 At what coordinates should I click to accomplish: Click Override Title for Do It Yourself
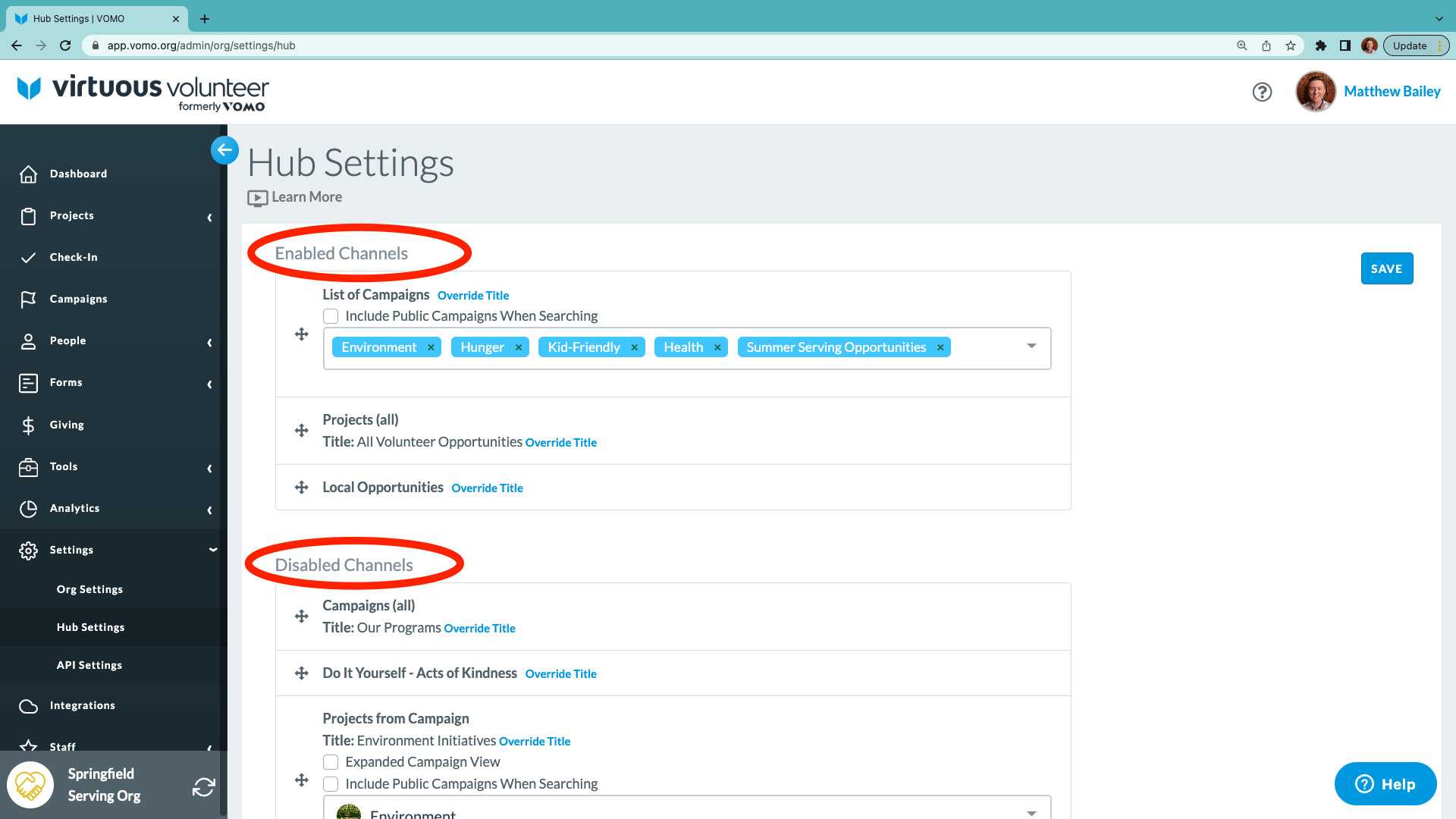(x=561, y=674)
